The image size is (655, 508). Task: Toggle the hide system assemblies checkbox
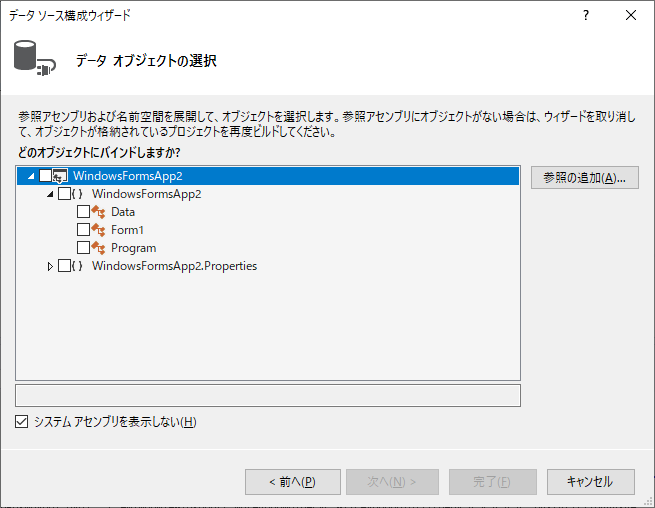23,422
